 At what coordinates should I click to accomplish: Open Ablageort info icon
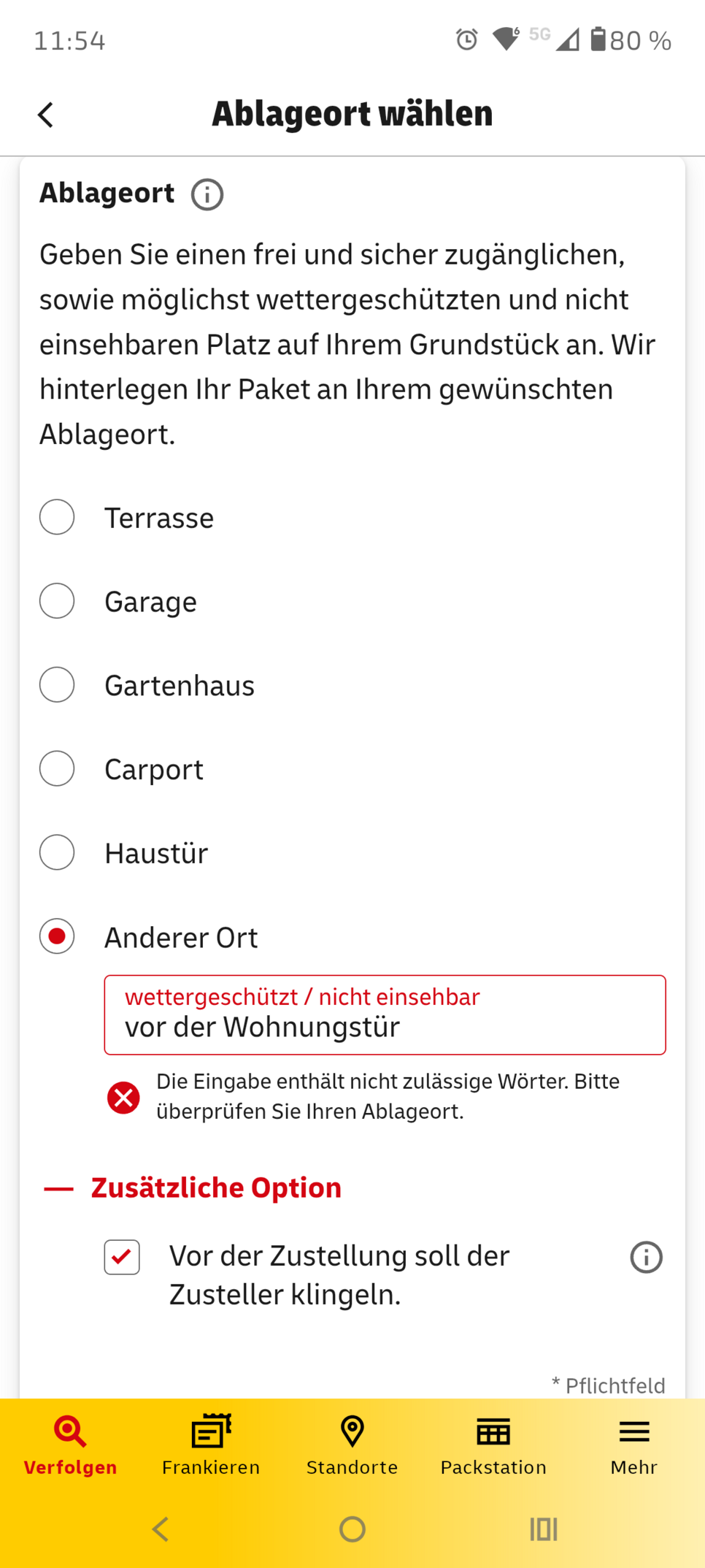point(207,195)
